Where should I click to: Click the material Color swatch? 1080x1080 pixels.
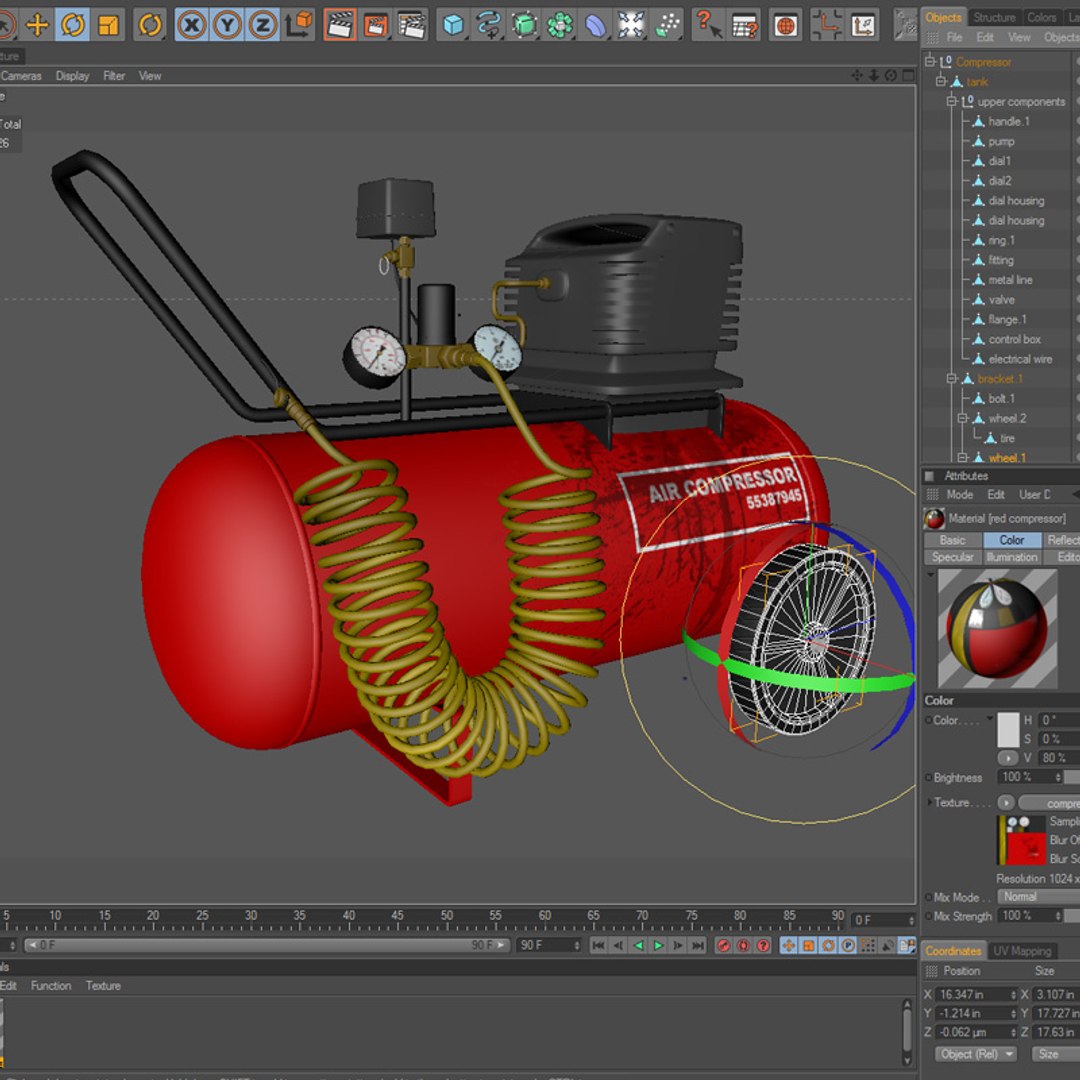point(1008,729)
